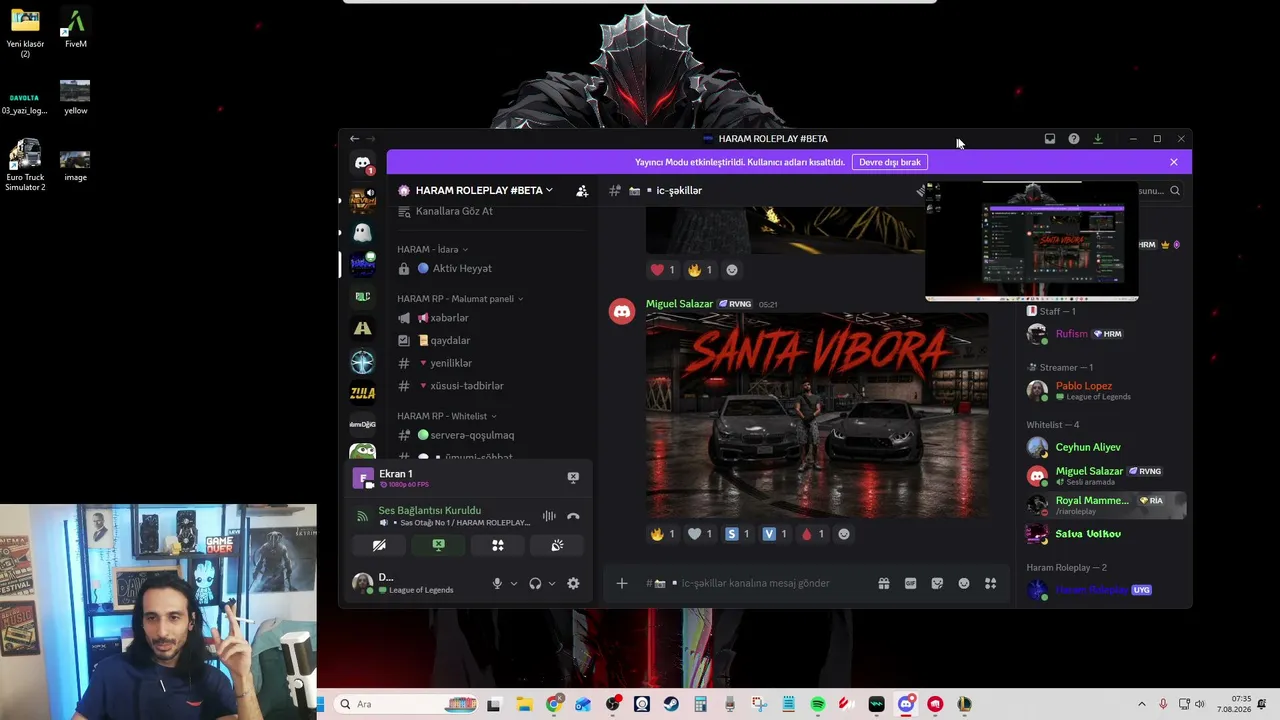Open Euro Truck Simulator 2 desktop shortcut
This screenshot has height=720, width=1280.
point(25,166)
